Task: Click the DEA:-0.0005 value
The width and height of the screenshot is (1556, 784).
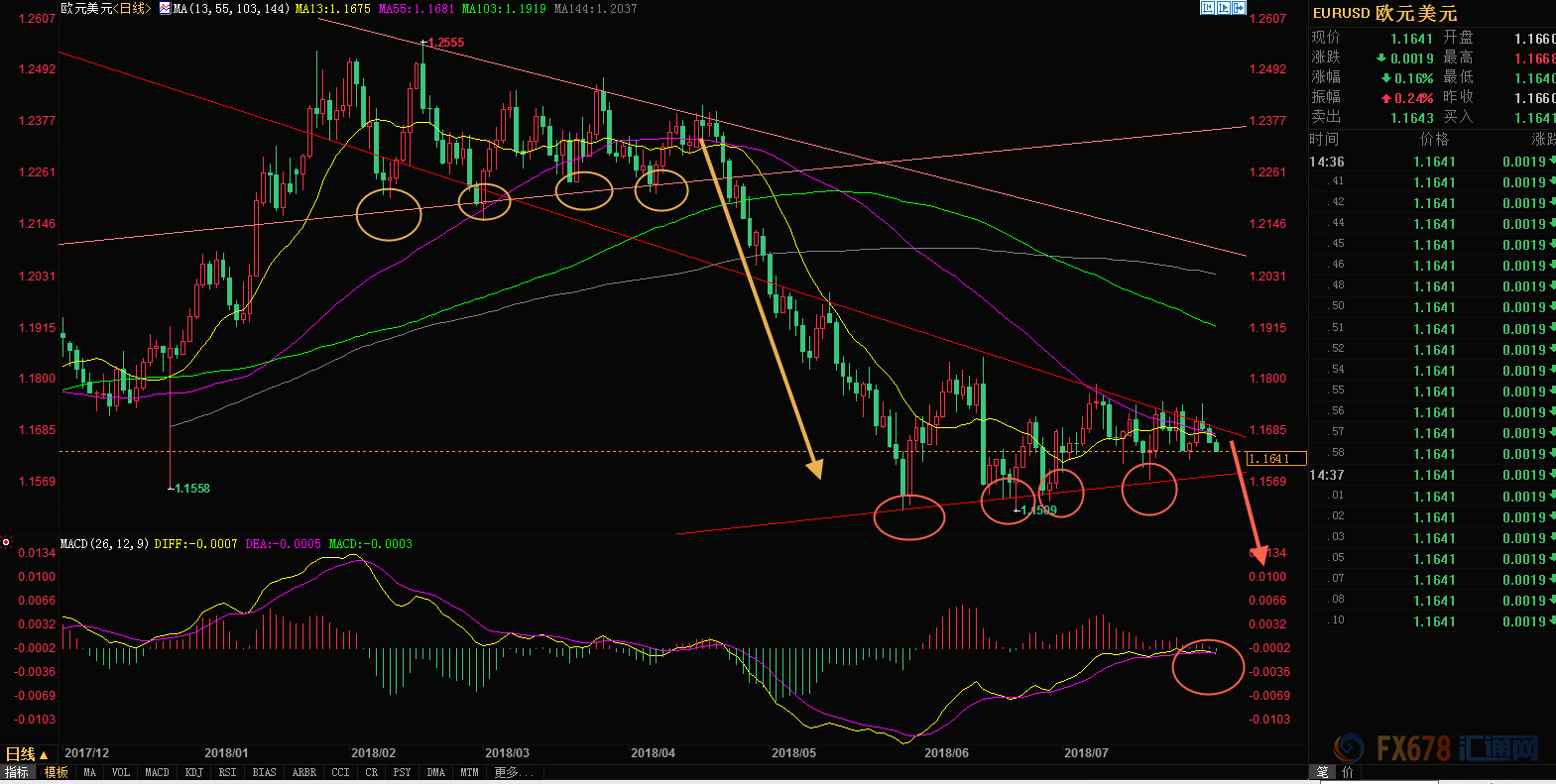Action: click(x=283, y=543)
